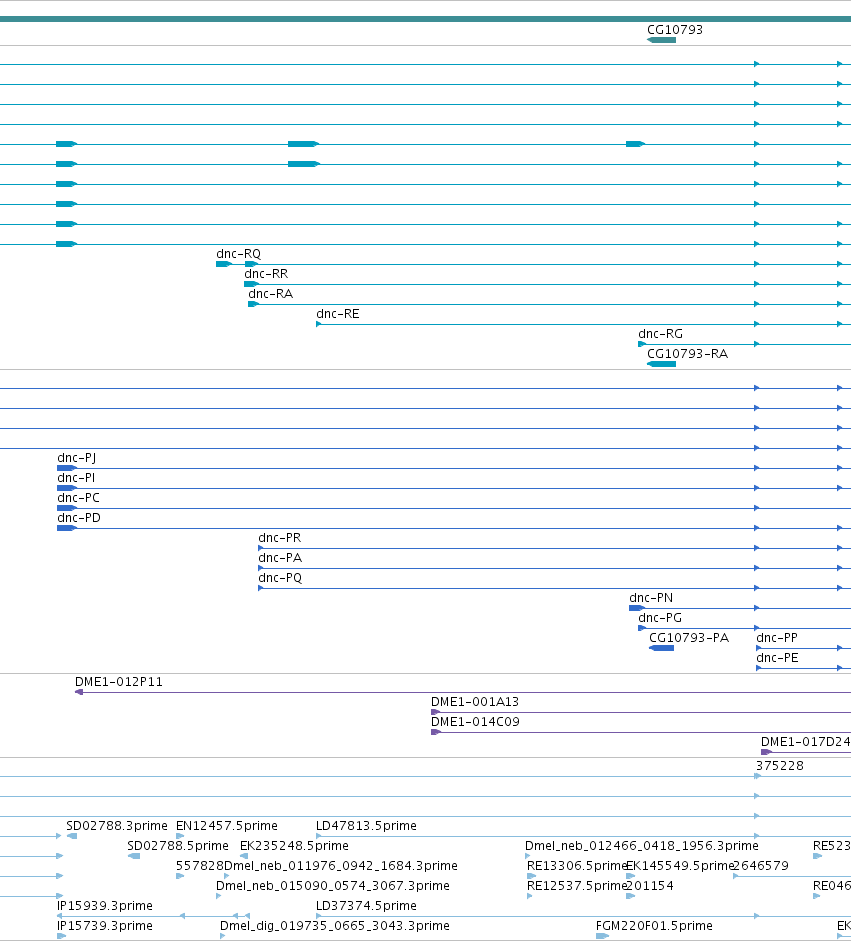
Task: Click the 201154 feature label
Action: click(x=649, y=886)
